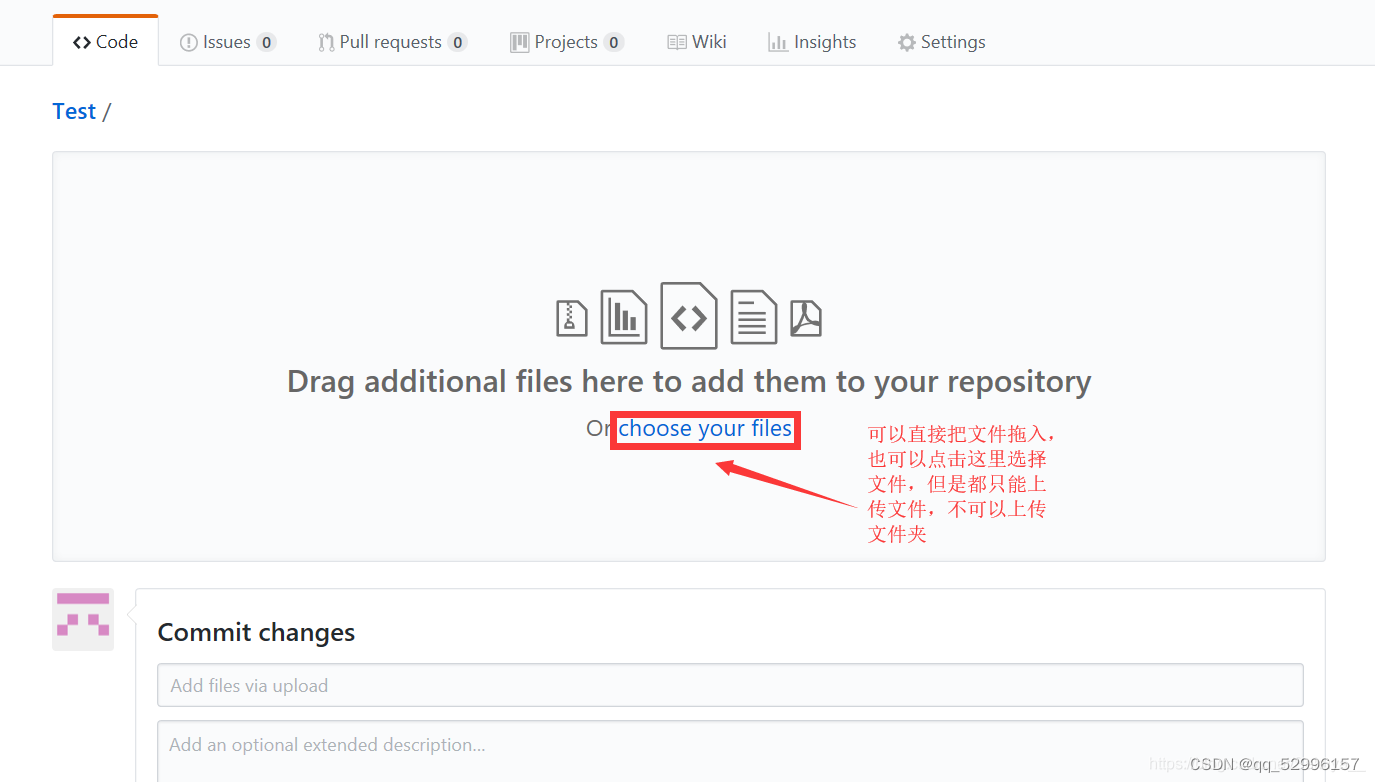The width and height of the screenshot is (1375, 782).
Task: Open repository Settings tab
Action: coord(941,42)
